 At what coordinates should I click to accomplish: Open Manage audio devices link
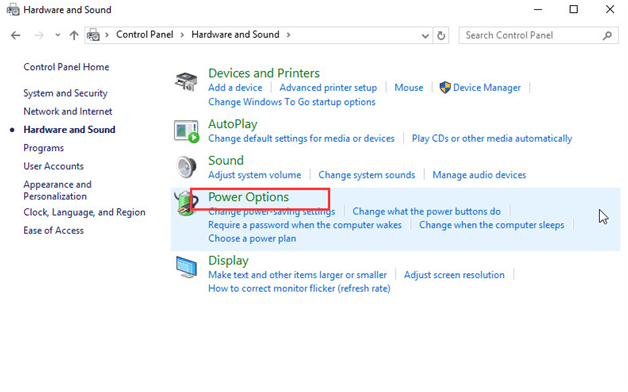point(479,175)
